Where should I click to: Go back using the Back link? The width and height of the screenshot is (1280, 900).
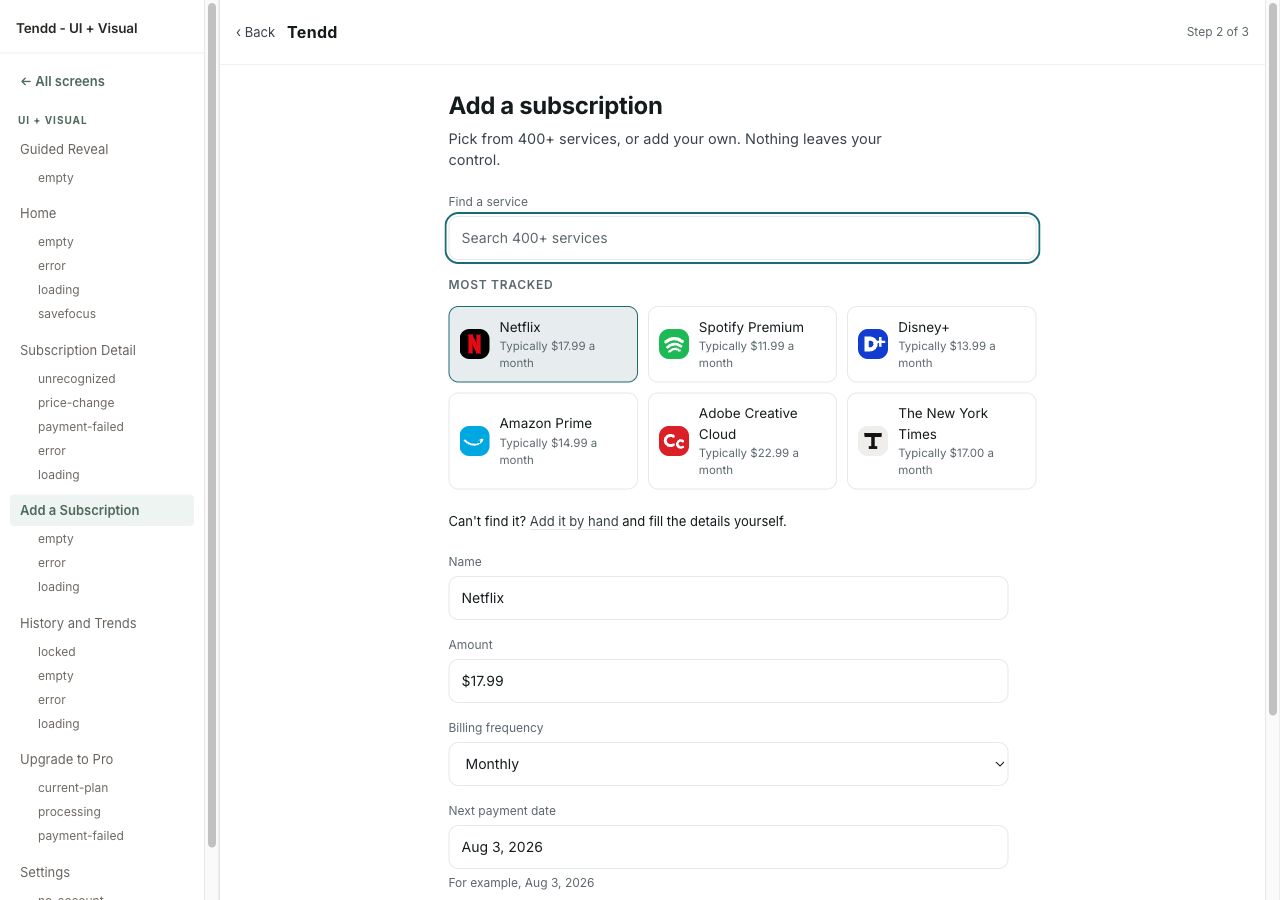coord(255,32)
